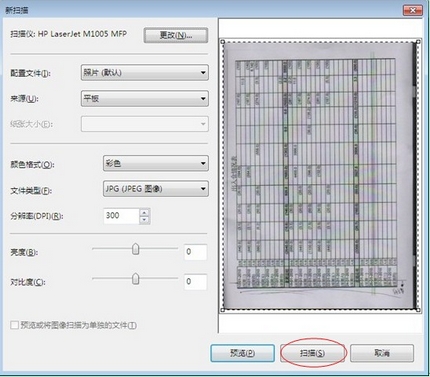The width and height of the screenshot is (430, 377).
Task: Open the 配置文件 profile dropdown
Action: pyautogui.click(x=145, y=73)
